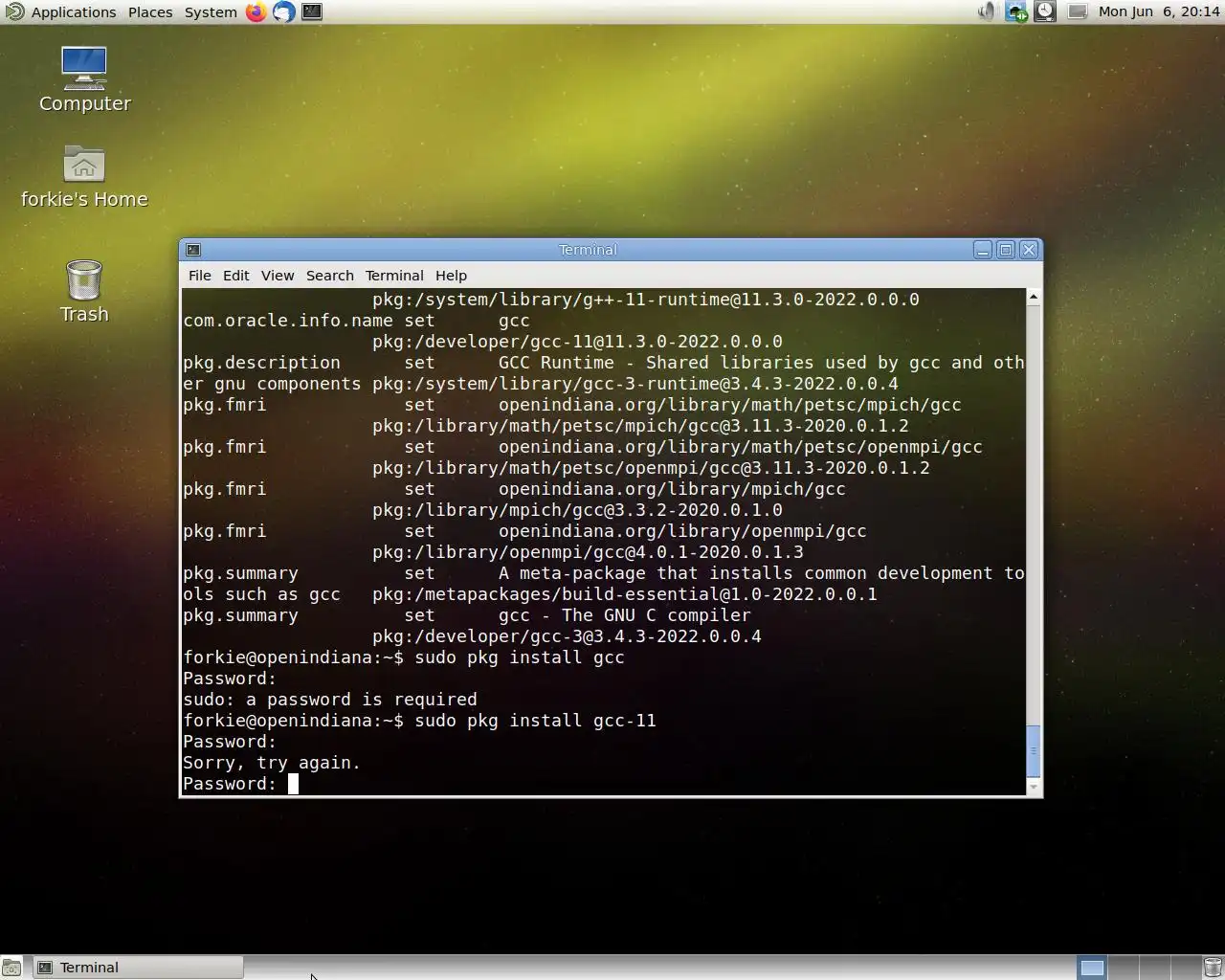The height and width of the screenshot is (980, 1225).
Task: Minimize the Terminal window
Action: click(983, 250)
